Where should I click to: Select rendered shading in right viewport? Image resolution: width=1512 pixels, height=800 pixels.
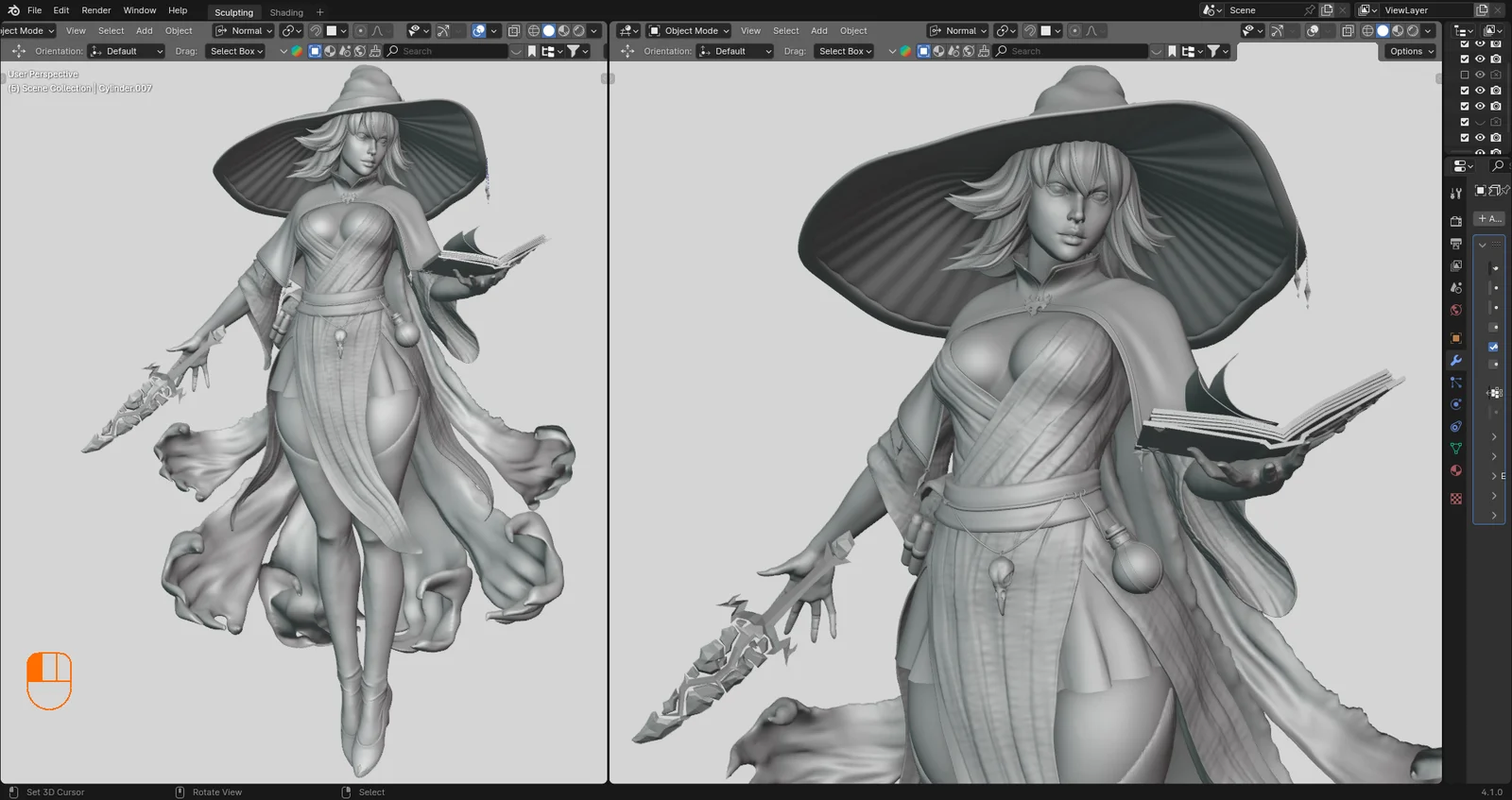(x=1413, y=31)
